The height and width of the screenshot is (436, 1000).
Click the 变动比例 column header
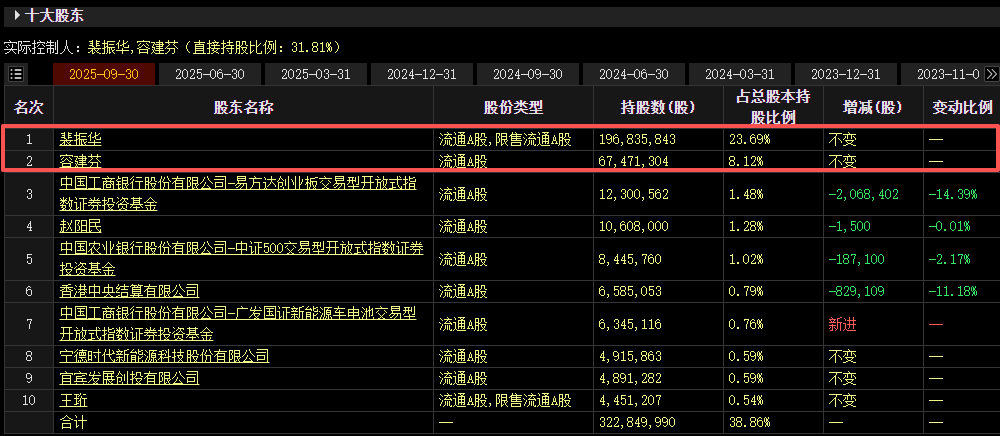point(962,107)
